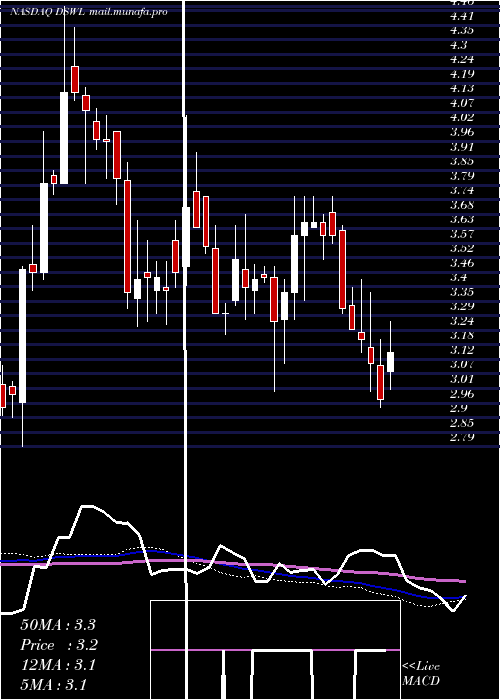Screen dimensions: 500x700
Task: Select the 3.79 price axis label
Action: pyautogui.click(x=462, y=176)
